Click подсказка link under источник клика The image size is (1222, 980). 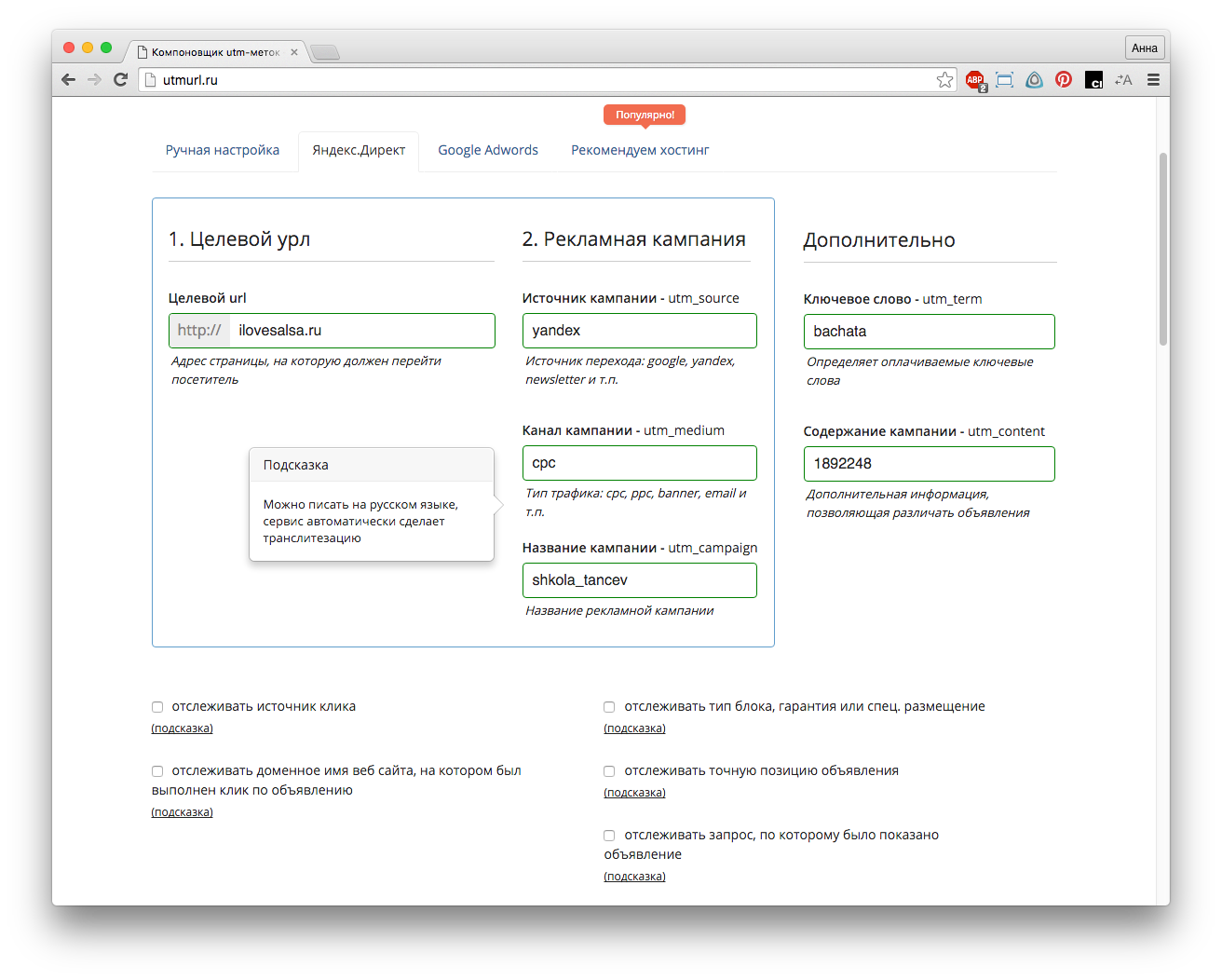[x=183, y=728]
